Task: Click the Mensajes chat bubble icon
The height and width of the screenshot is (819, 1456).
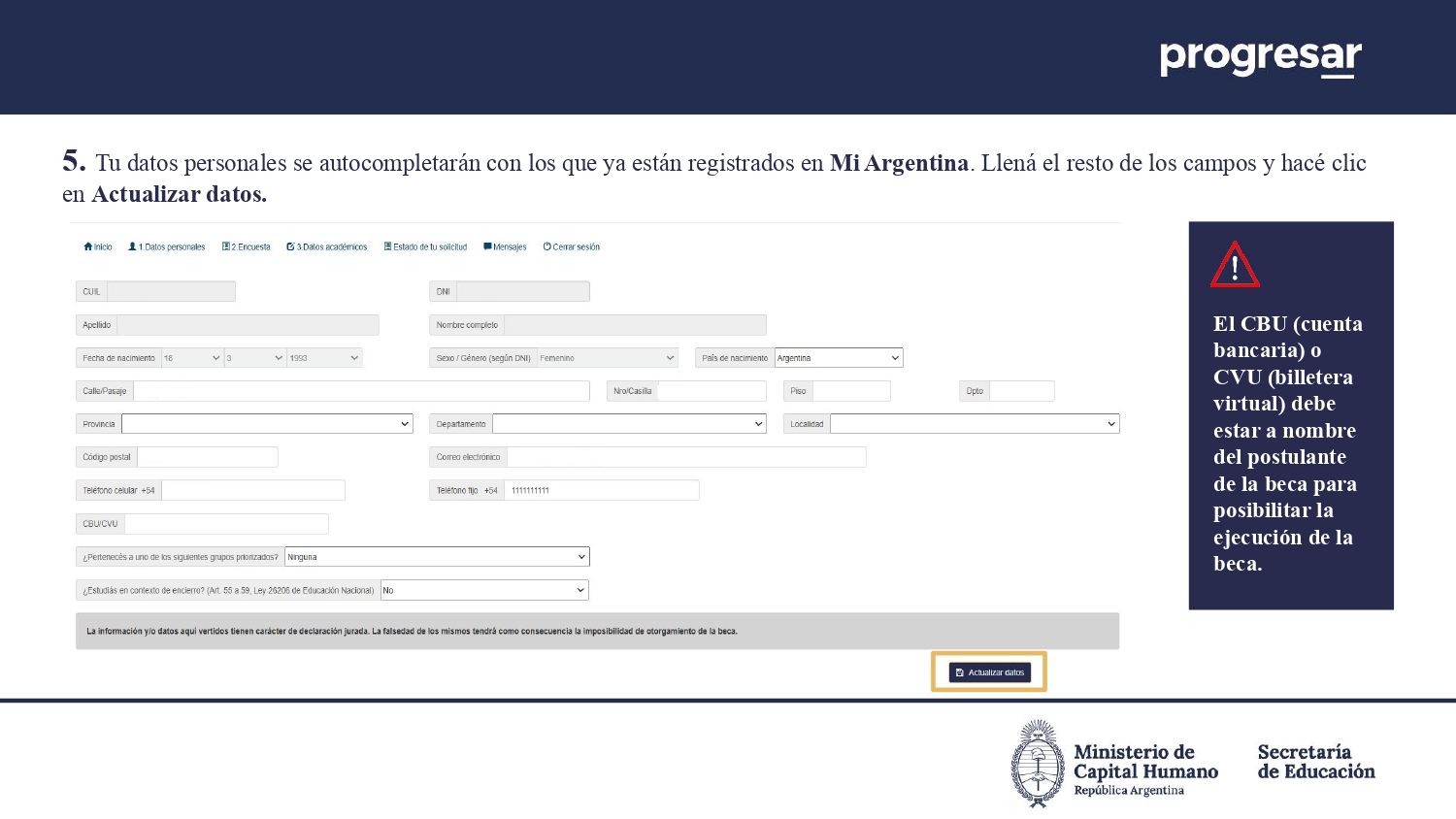Action: tap(487, 246)
